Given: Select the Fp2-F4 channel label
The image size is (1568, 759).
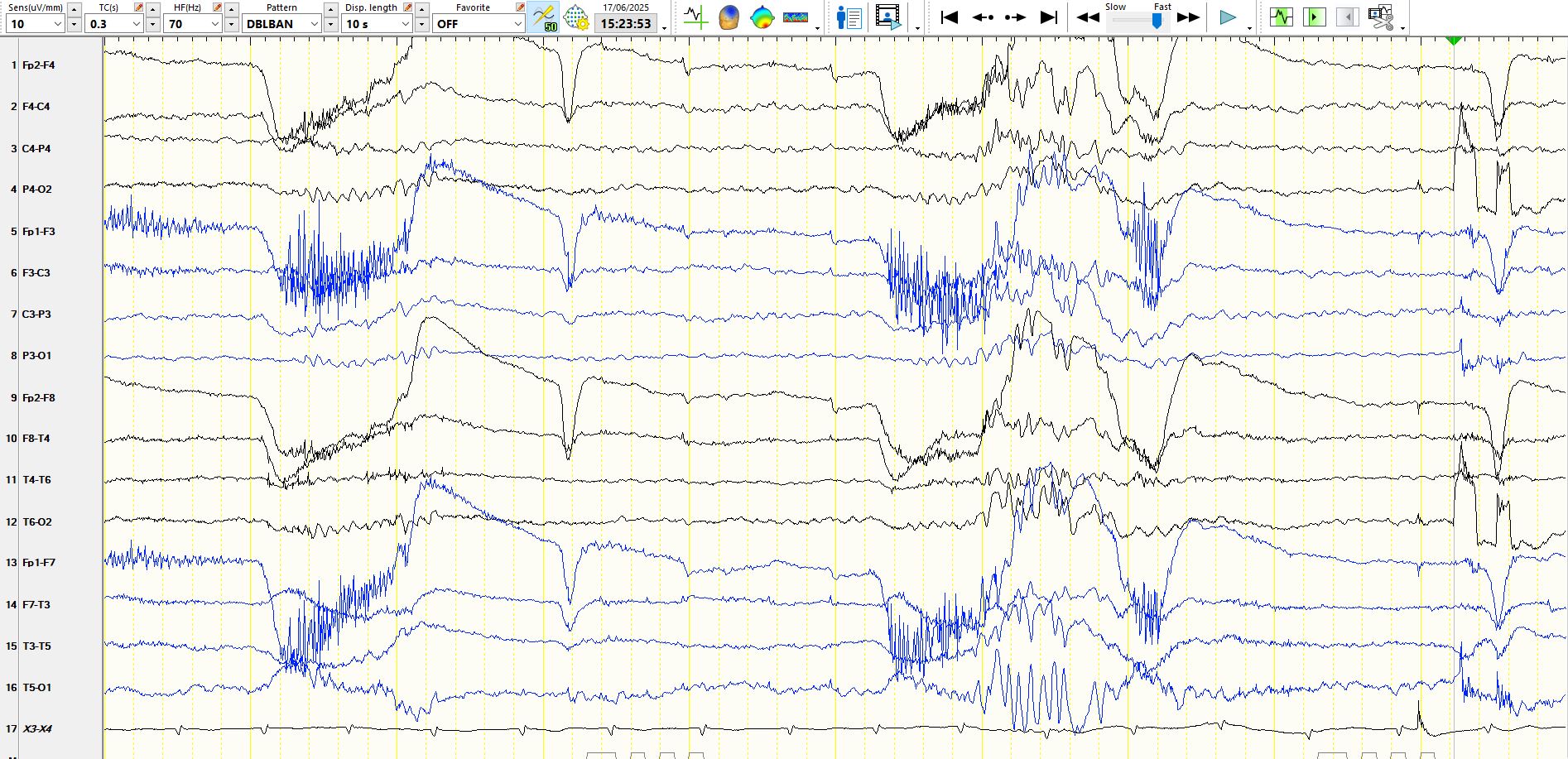Looking at the screenshot, I should coord(38,65).
